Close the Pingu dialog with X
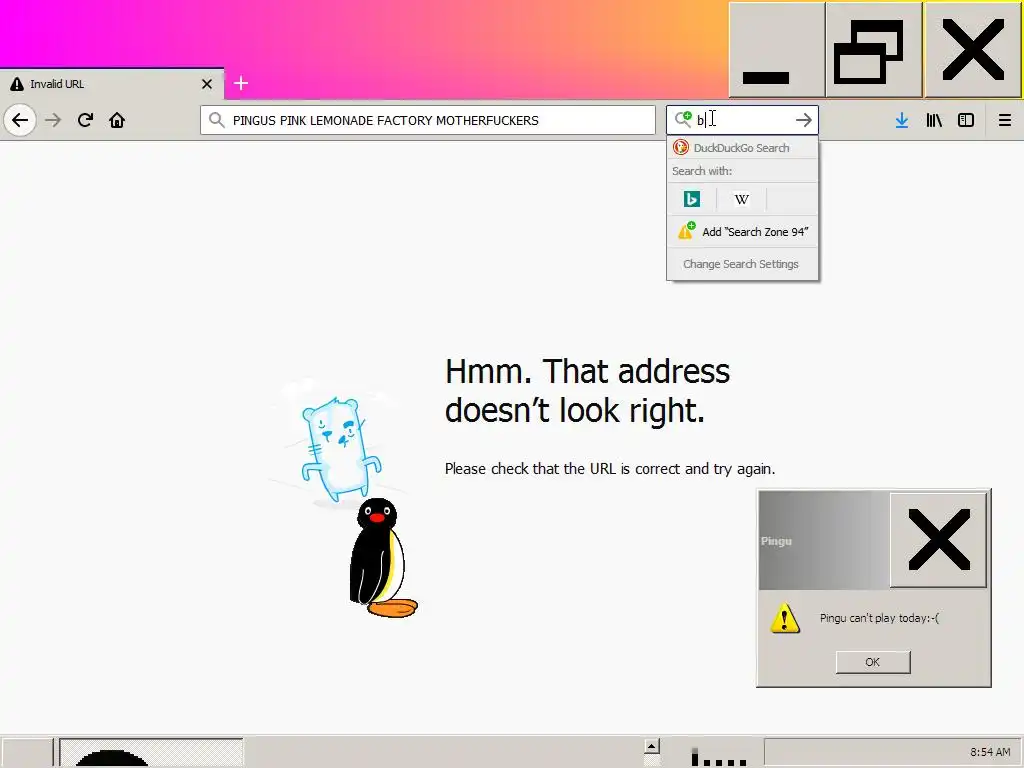The width and height of the screenshot is (1024, 768). pos(938,540)
